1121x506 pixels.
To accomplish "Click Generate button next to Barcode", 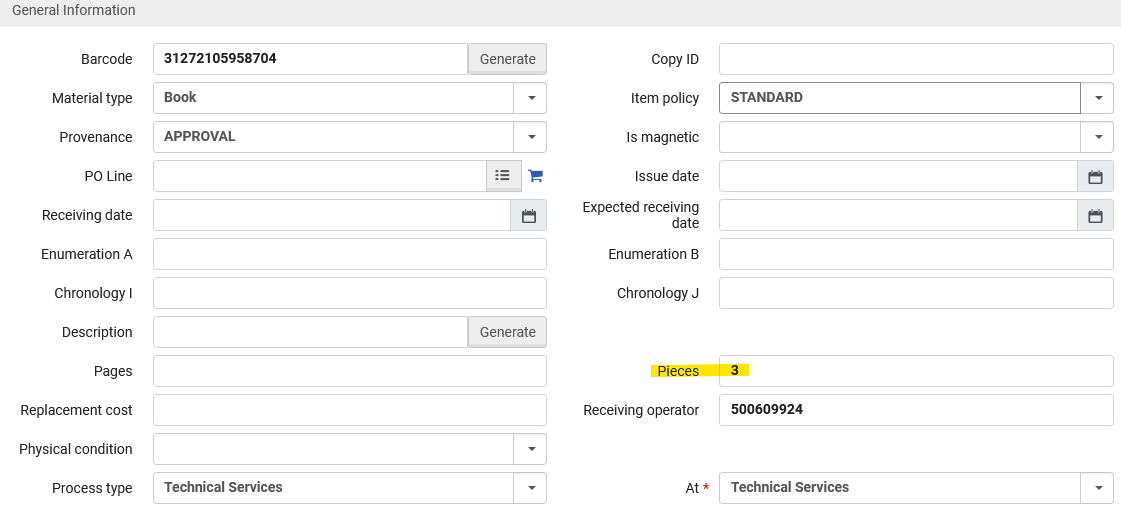I will coord(507,59).
